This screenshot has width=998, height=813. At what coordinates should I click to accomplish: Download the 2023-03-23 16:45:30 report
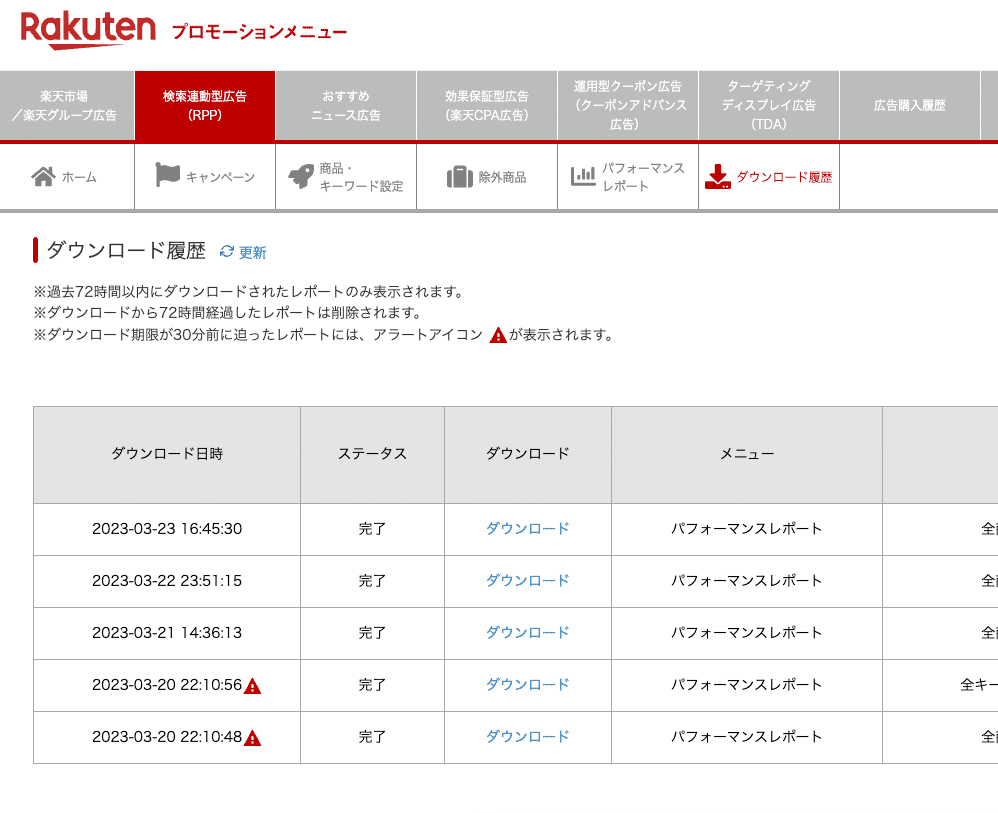pos(528,528)
